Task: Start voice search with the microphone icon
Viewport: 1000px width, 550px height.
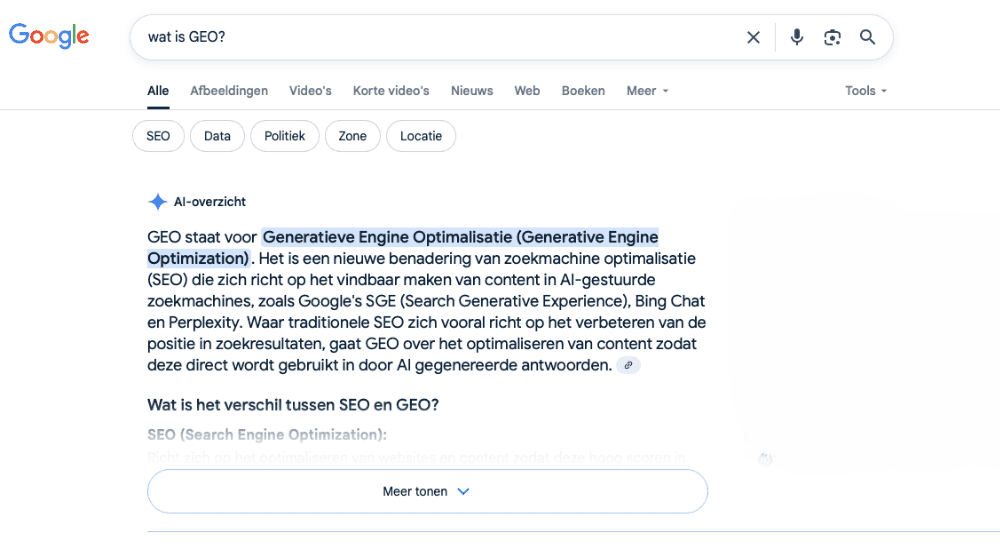Action: tap(797, 37)
